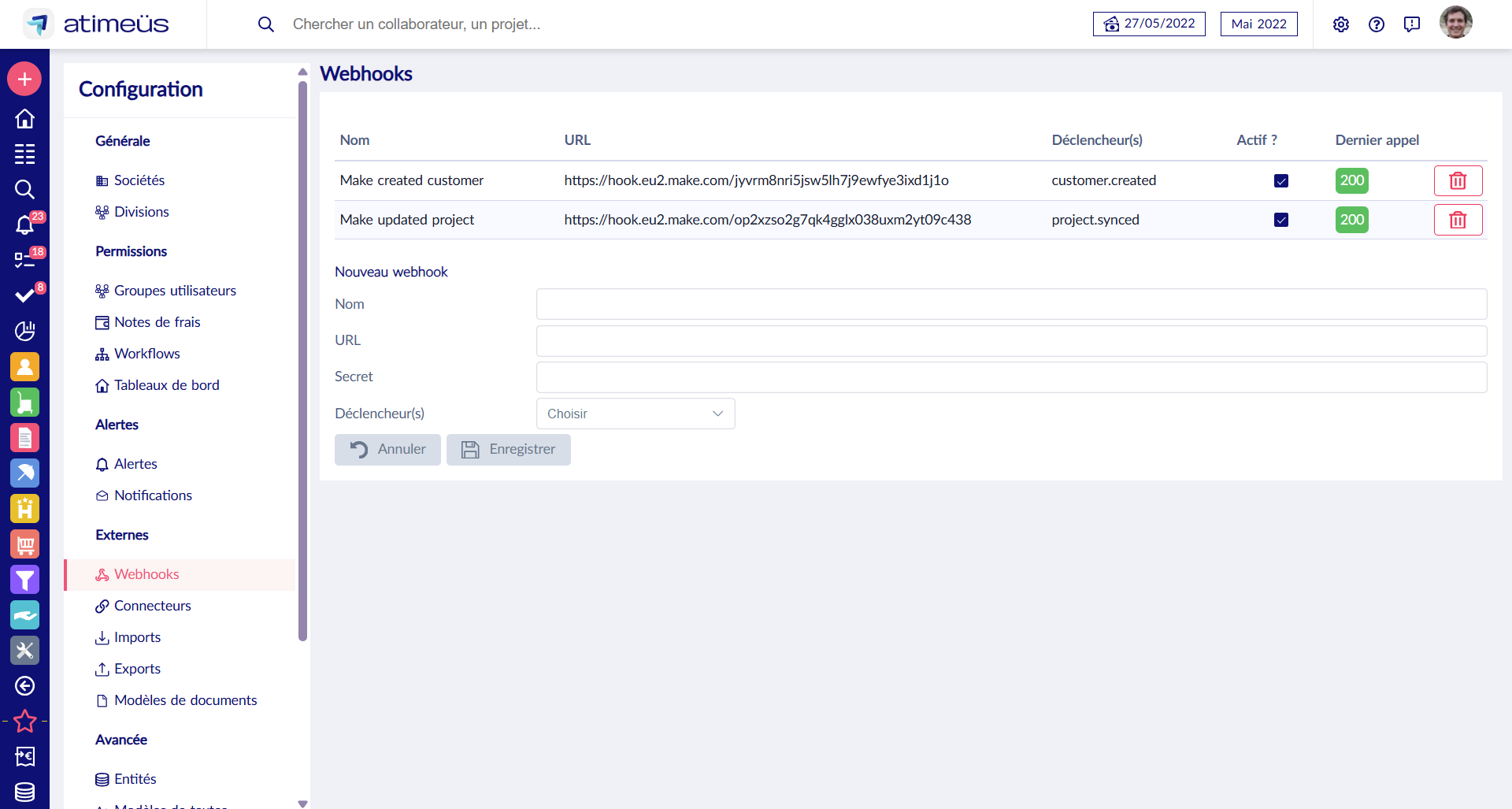This screenshot has width=1512, height=809.
Task: Focus the new webhook URL field
Action: pos(1011,341)
